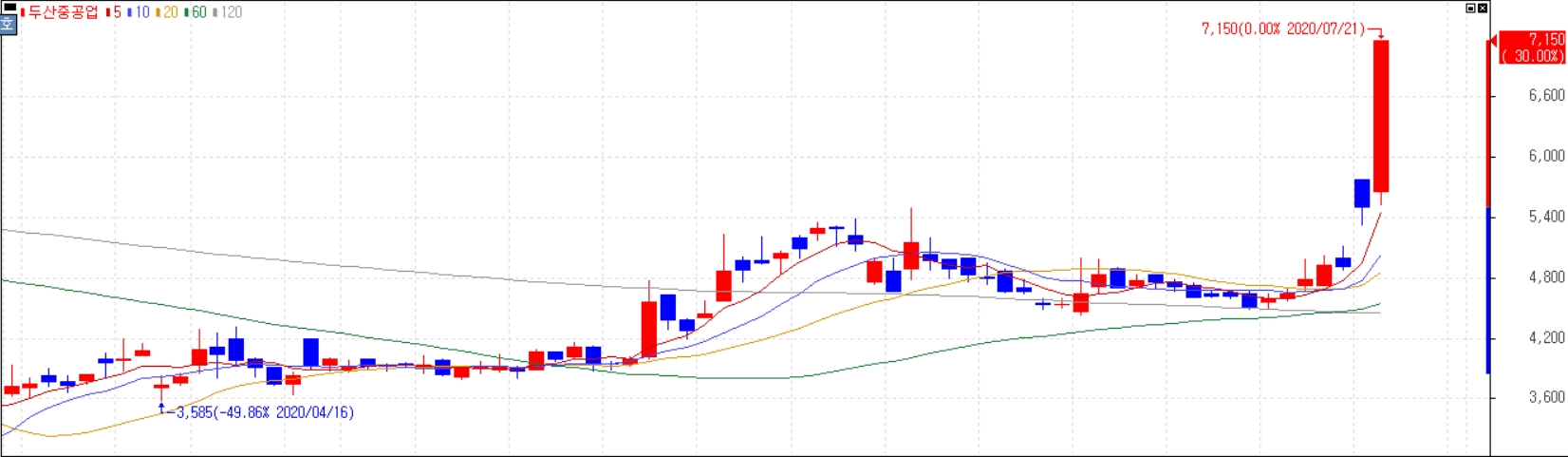The image size is (1568, 457).
Task: Click the 6,000 price axis label
Action: click(1546, 156)
